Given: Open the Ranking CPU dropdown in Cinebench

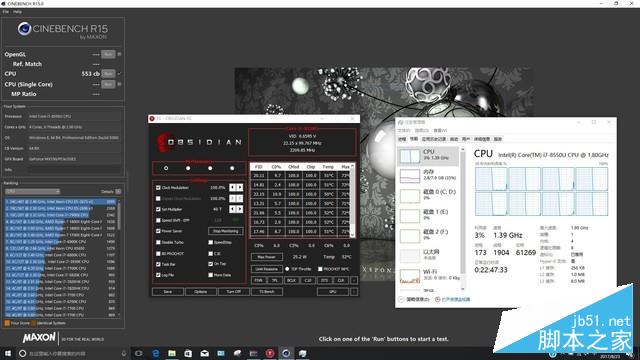Looking at the screenshot, I should click(32, 191).
